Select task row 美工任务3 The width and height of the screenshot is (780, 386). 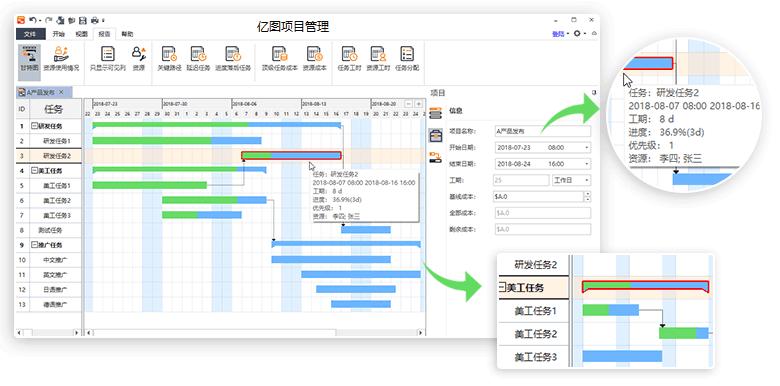48,215
